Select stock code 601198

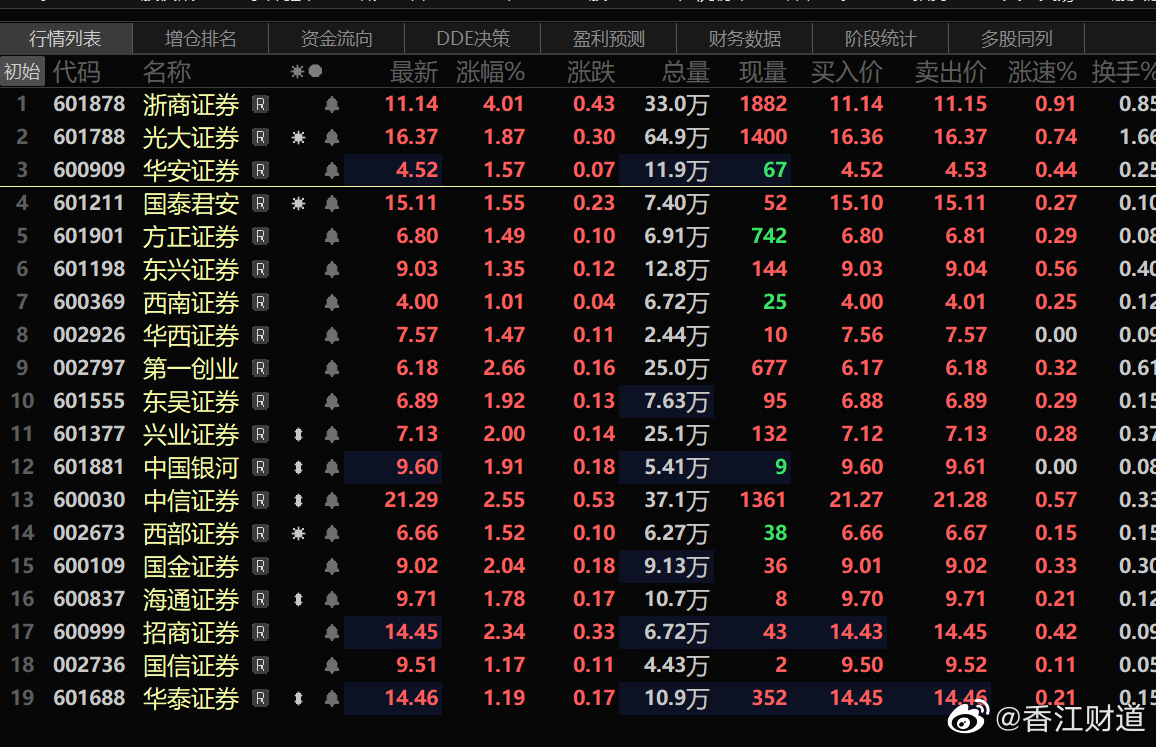pyautogui.click(x=89, y=269)
